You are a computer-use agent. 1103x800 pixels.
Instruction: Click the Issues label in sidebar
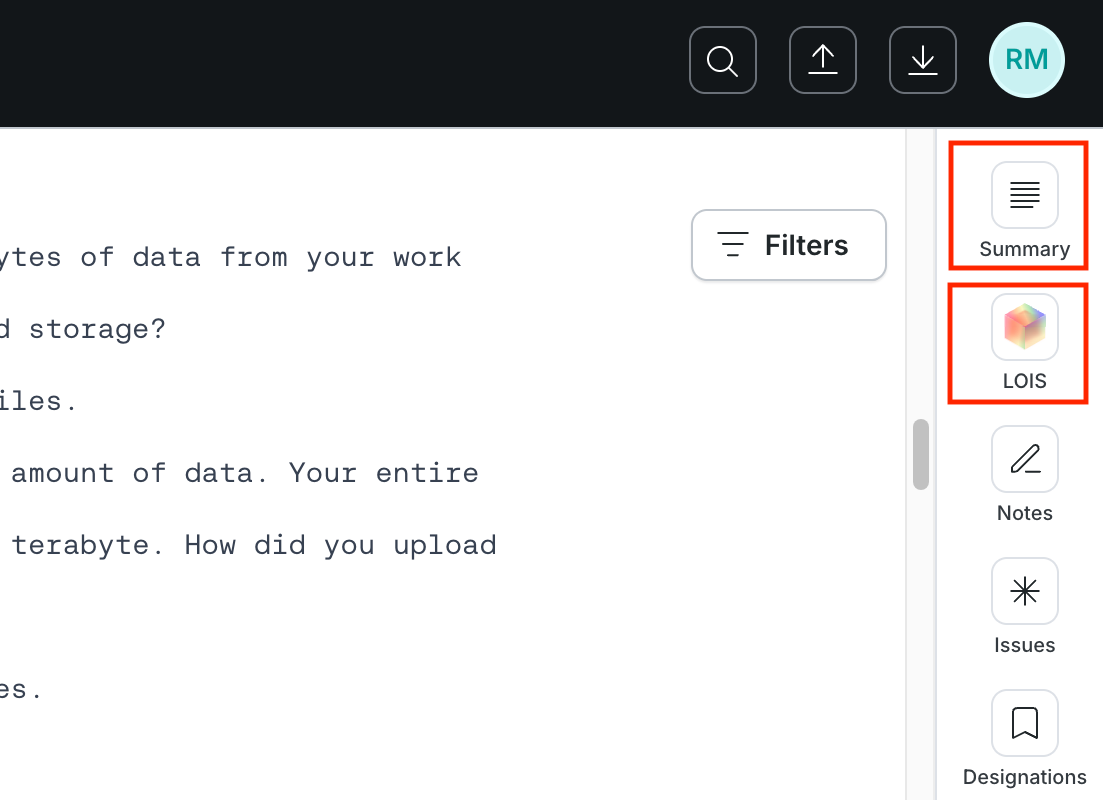[1024, 645]
